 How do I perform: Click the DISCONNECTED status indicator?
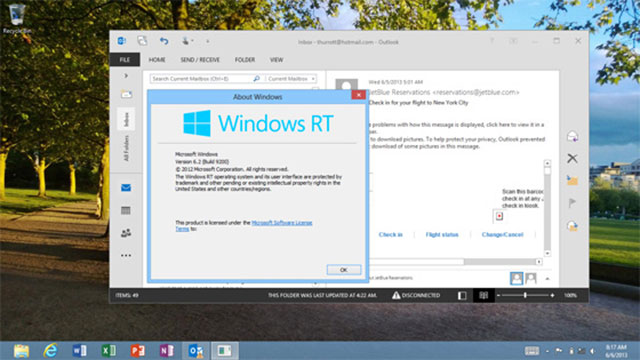click(416, 295)
